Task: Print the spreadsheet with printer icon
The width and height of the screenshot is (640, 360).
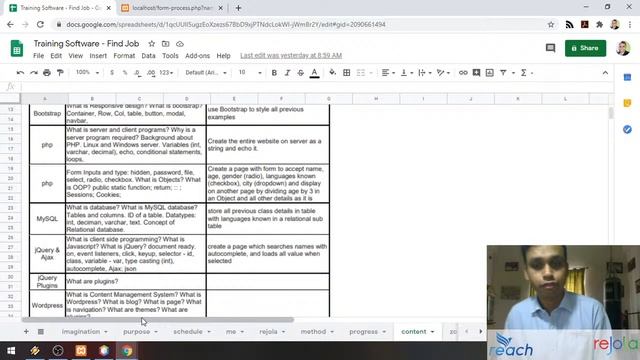Action: 47,73
